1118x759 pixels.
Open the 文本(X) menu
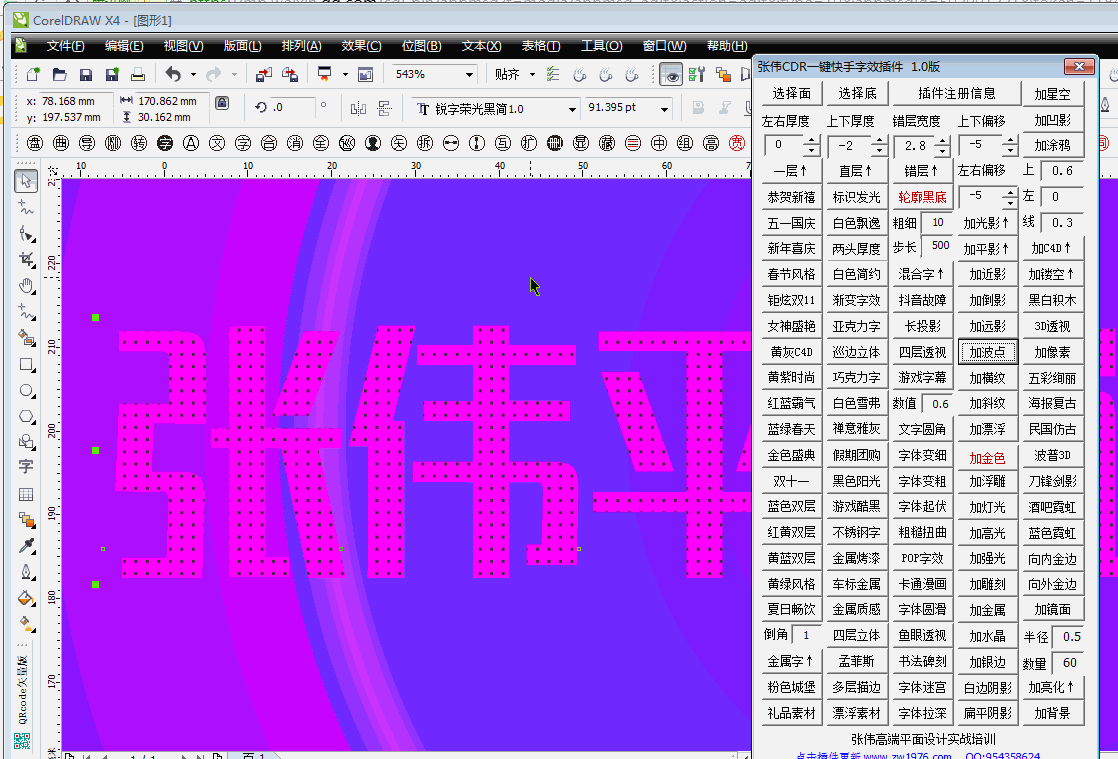481,46
